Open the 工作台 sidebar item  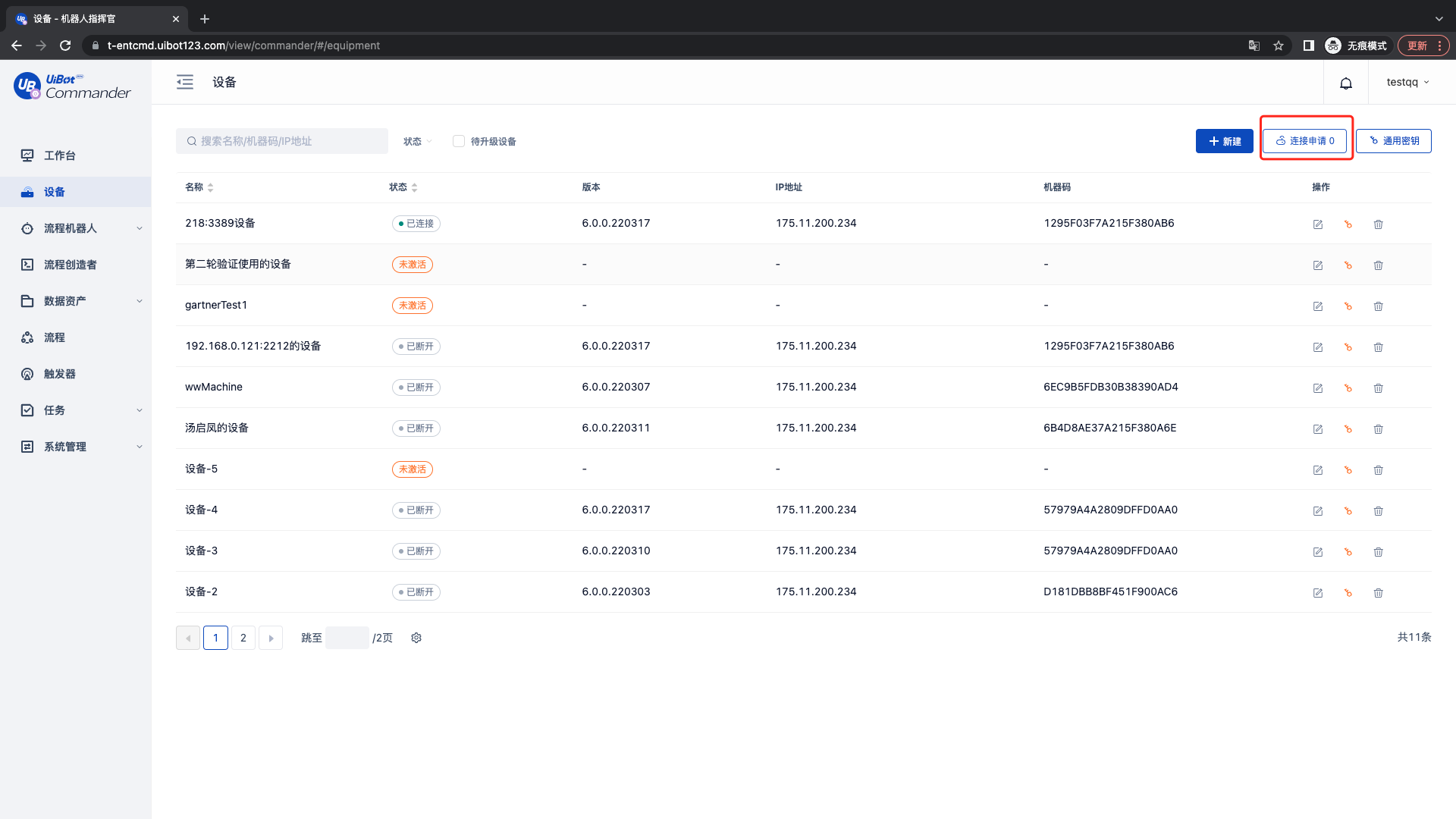pyautogui.click(x=76, y=155)
